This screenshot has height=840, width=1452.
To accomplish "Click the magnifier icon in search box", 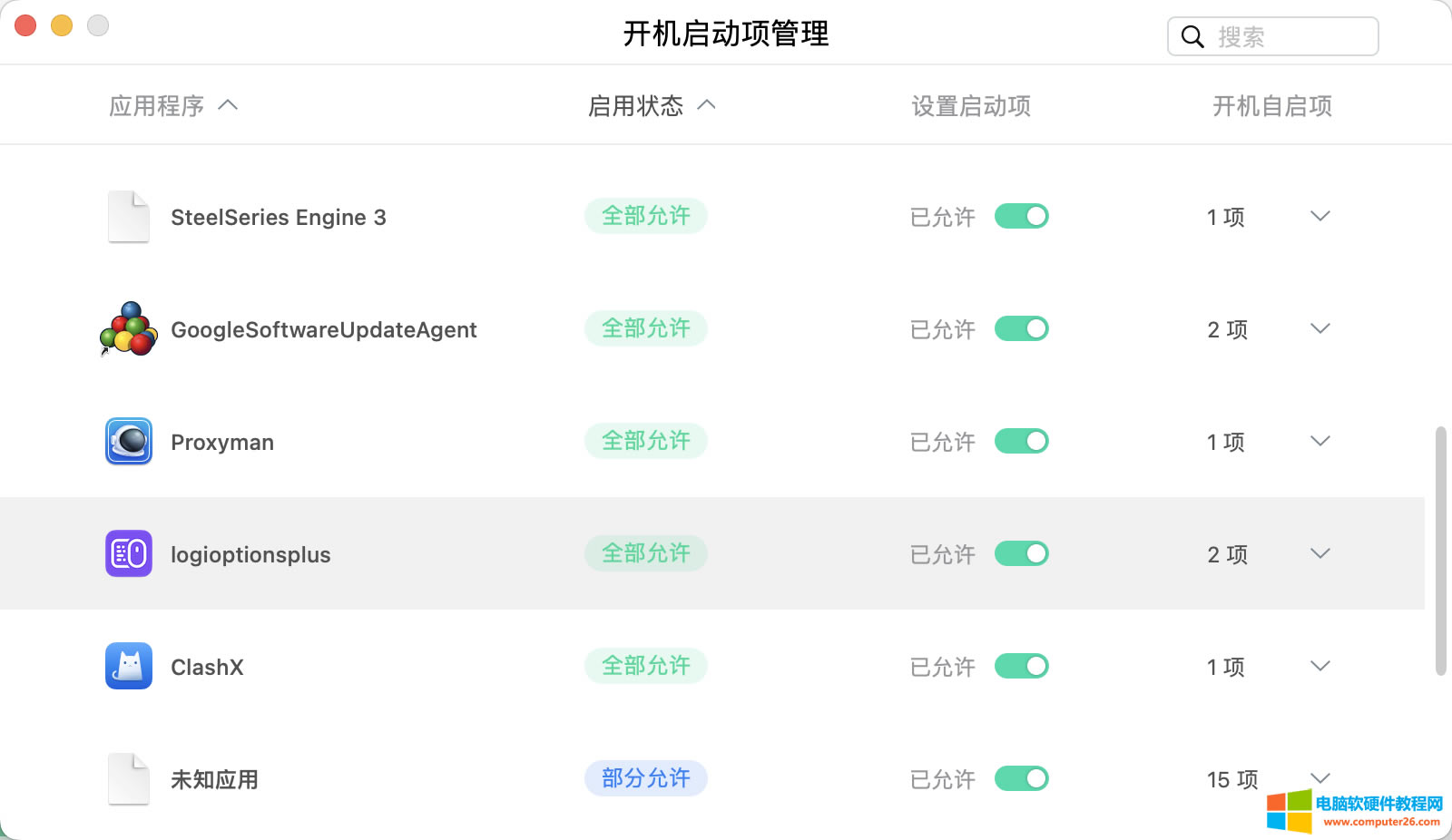I will point(1192,37).
